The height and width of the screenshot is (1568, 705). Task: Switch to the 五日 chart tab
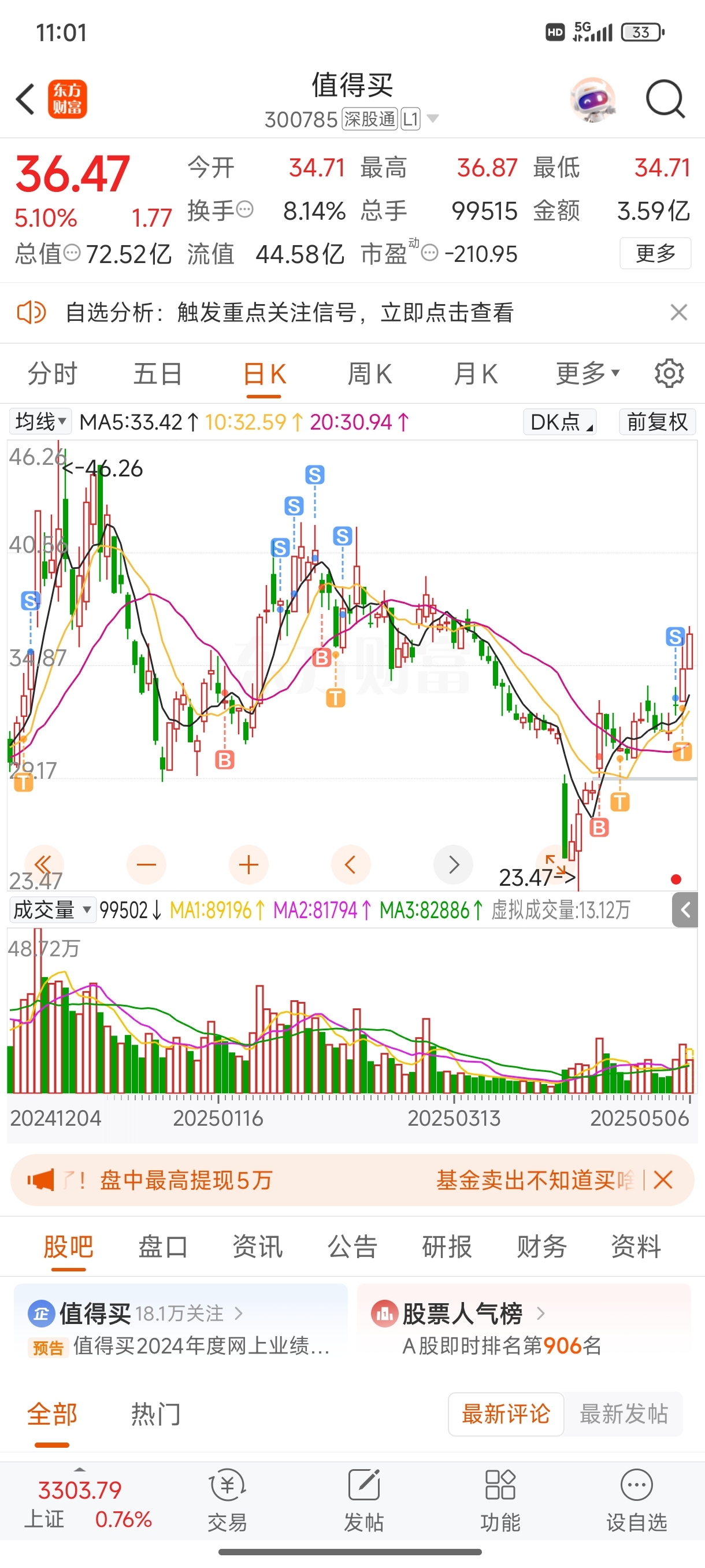pyautogui.click(x=158, y=373)
